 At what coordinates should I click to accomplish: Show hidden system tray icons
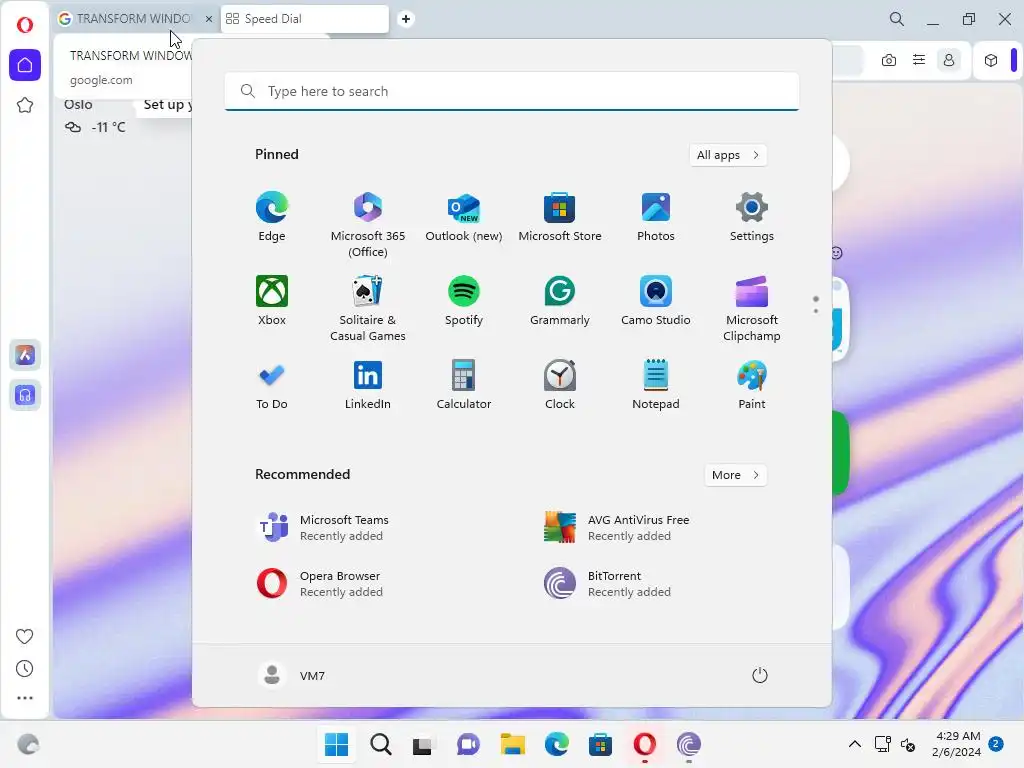tap(854, 744)
